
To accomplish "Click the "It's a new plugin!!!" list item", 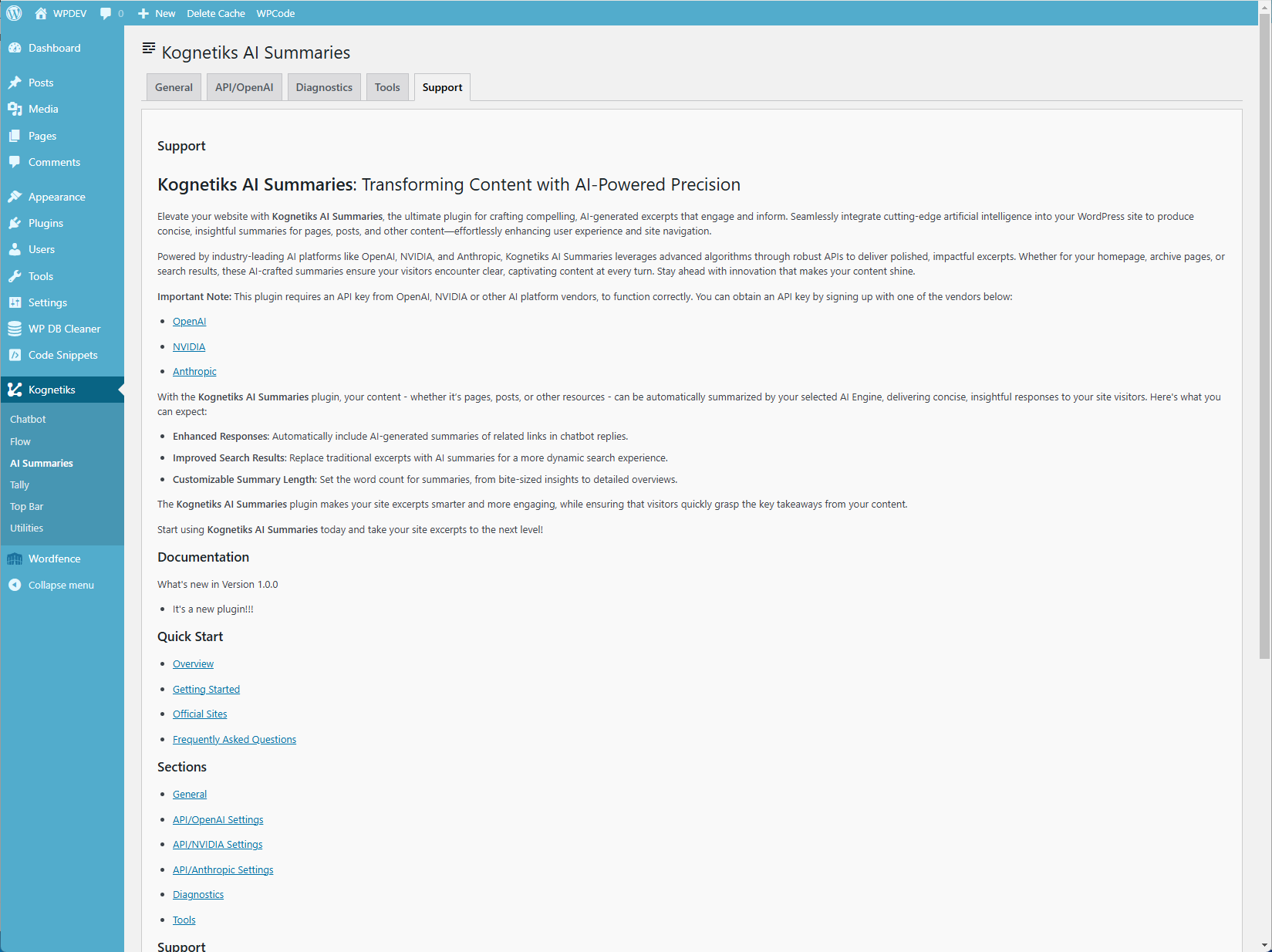I will pyautogui.click(x=213, y=609).
